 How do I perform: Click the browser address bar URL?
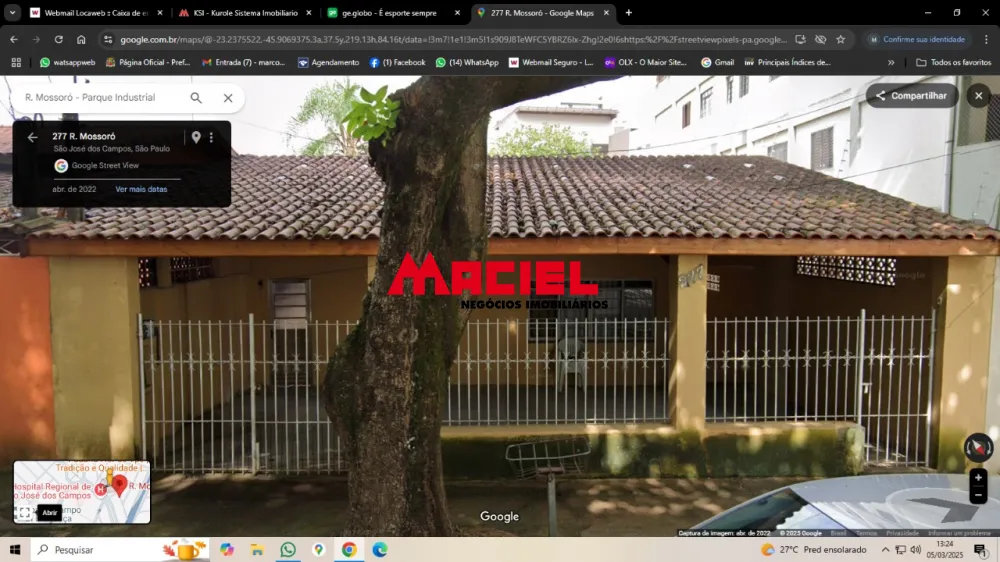click(x=450, y=39)
